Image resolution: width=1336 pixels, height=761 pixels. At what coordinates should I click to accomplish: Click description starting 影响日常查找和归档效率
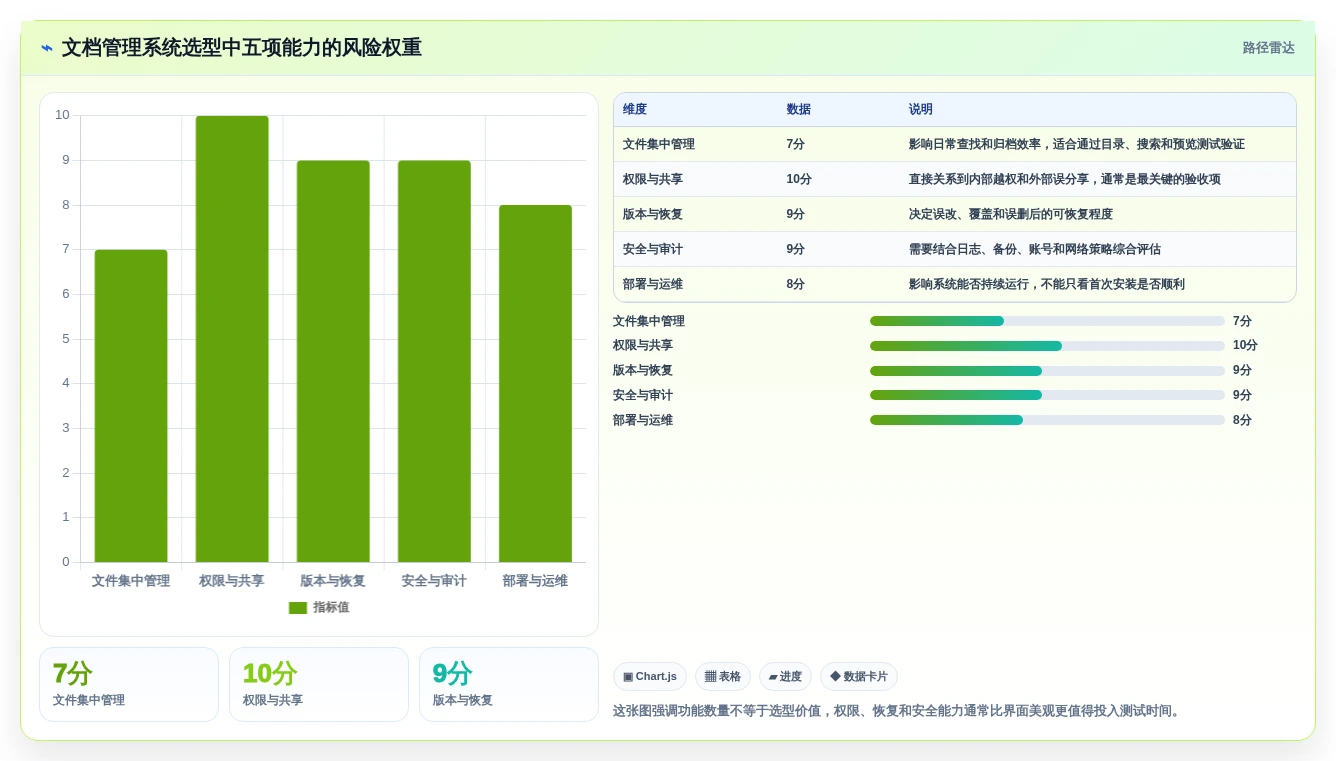tap(1076, 145)
